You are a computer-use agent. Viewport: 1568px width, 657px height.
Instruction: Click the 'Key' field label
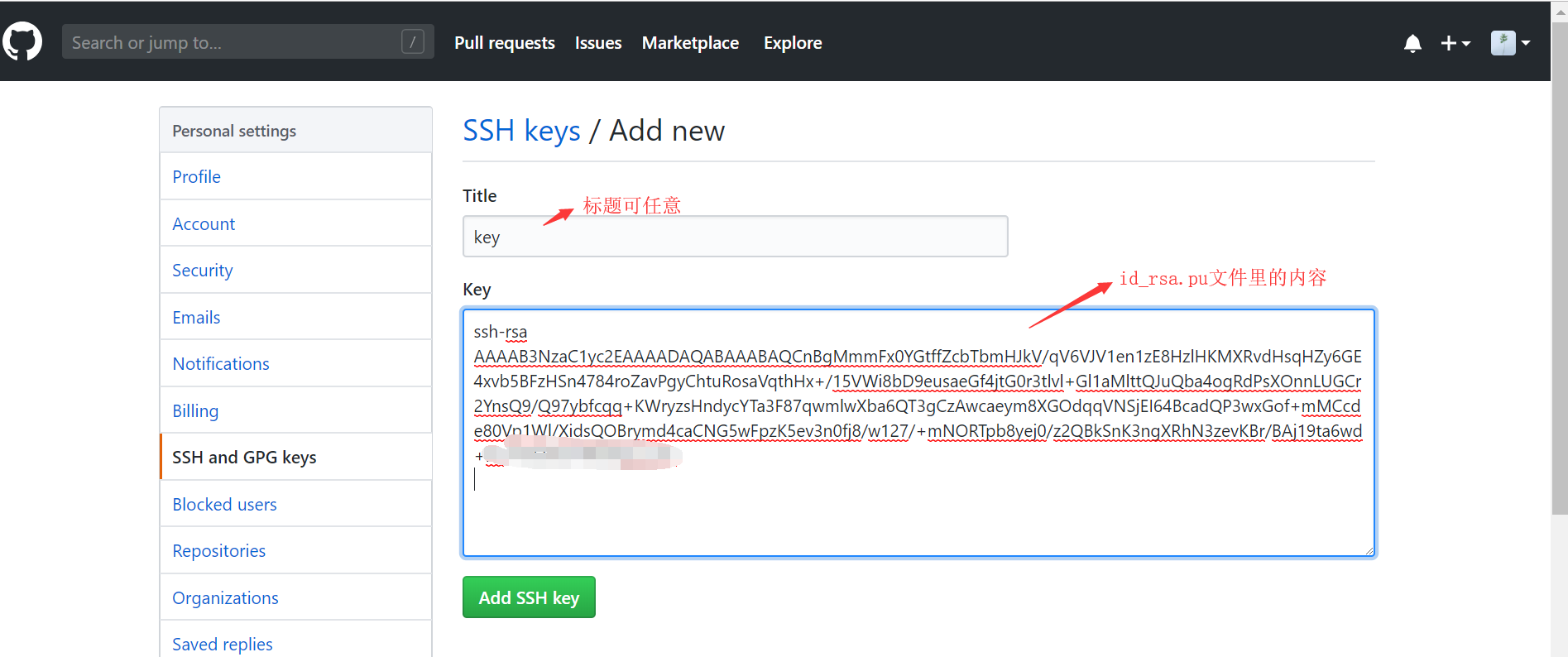click(x=477, y=290)
